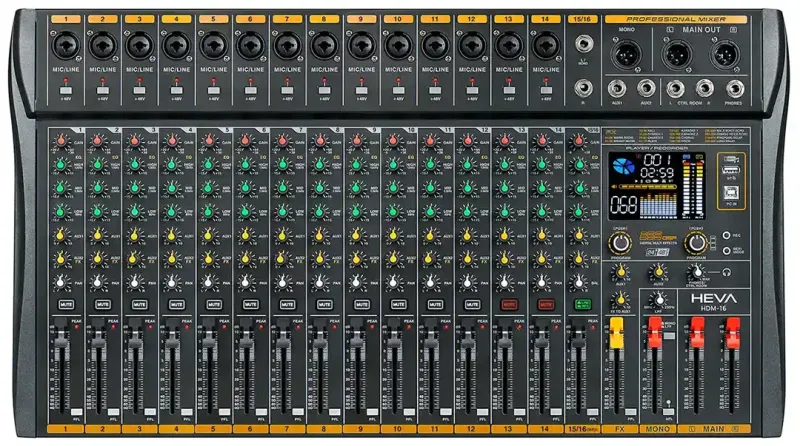The width and height of the screenshot is (800, 446).
Task: Adjust the MAIN right red fader
Action: click(733, 332)
